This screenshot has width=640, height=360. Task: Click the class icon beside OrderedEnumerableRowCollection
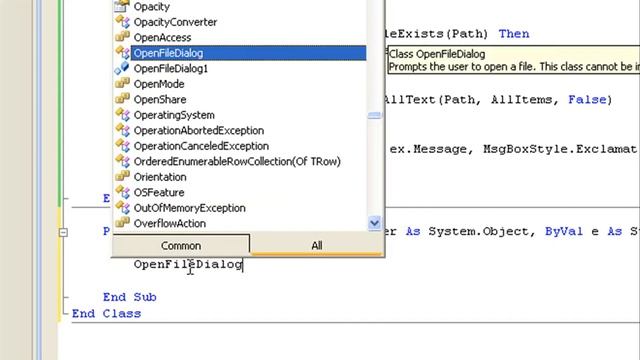point(122,161)
